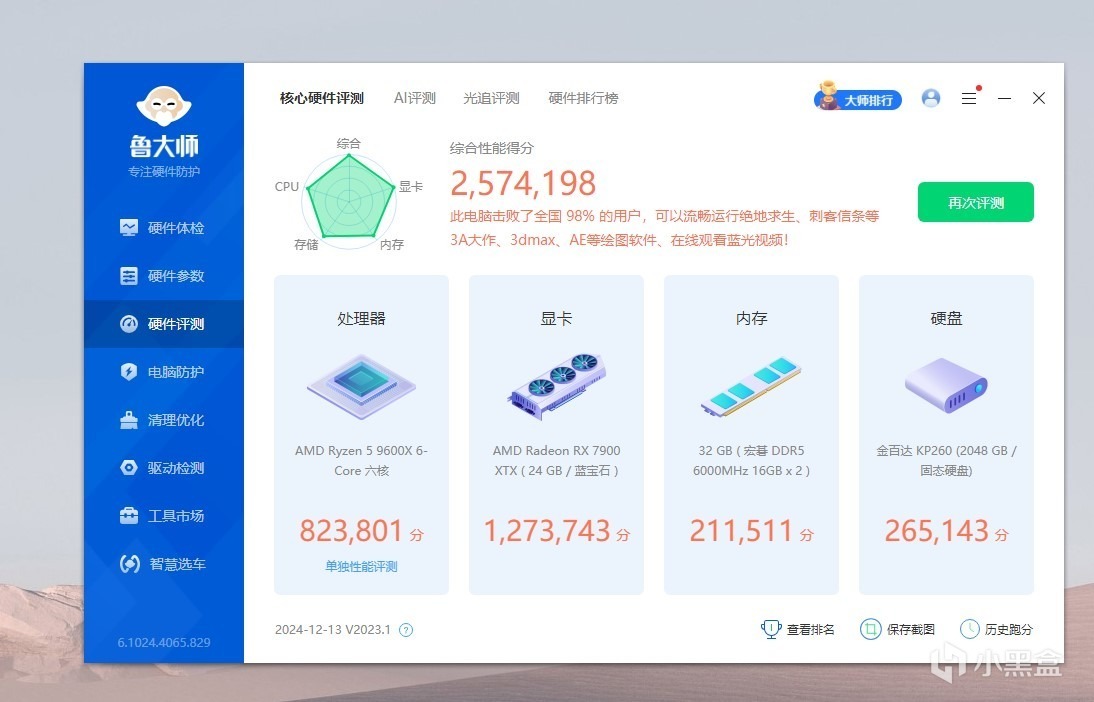Click processor score 823,801

pyautogui.click(x=351, y=530)
